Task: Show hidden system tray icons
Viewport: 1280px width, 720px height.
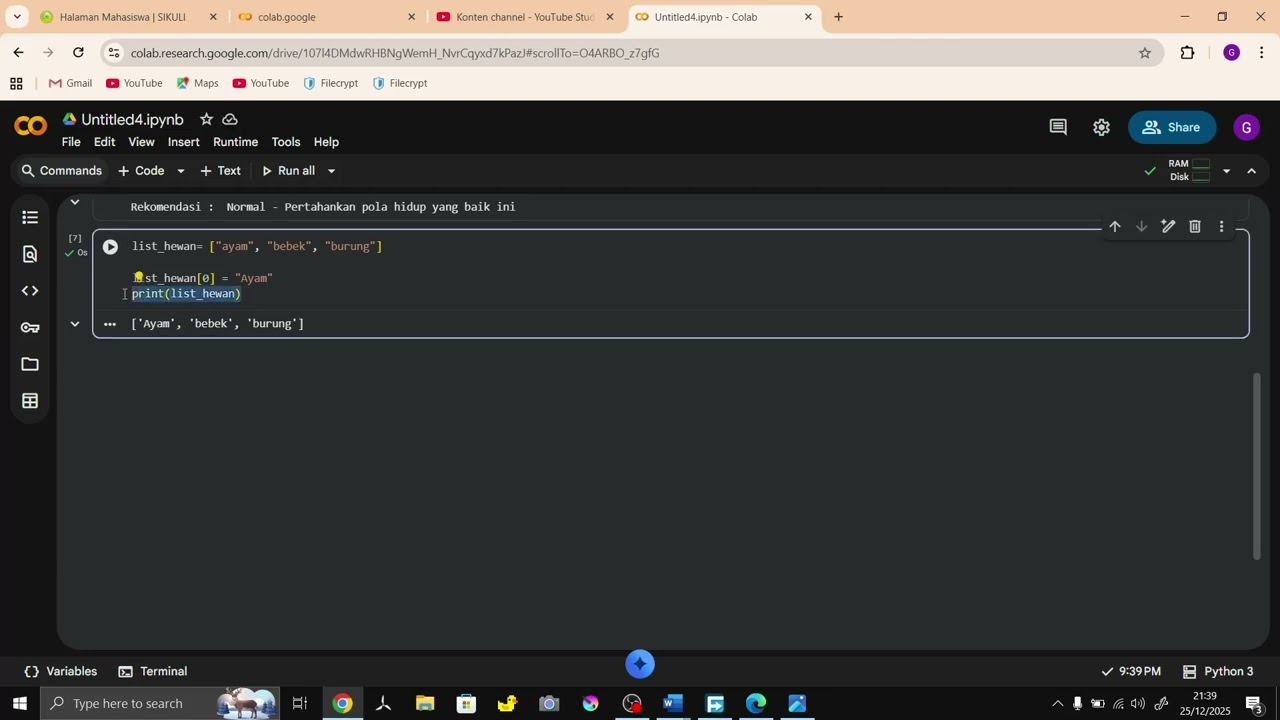Action: point(1058,704)
